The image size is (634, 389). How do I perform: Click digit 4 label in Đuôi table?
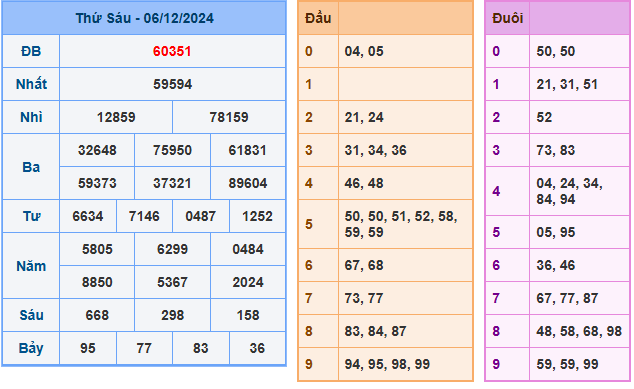point(496,191)
